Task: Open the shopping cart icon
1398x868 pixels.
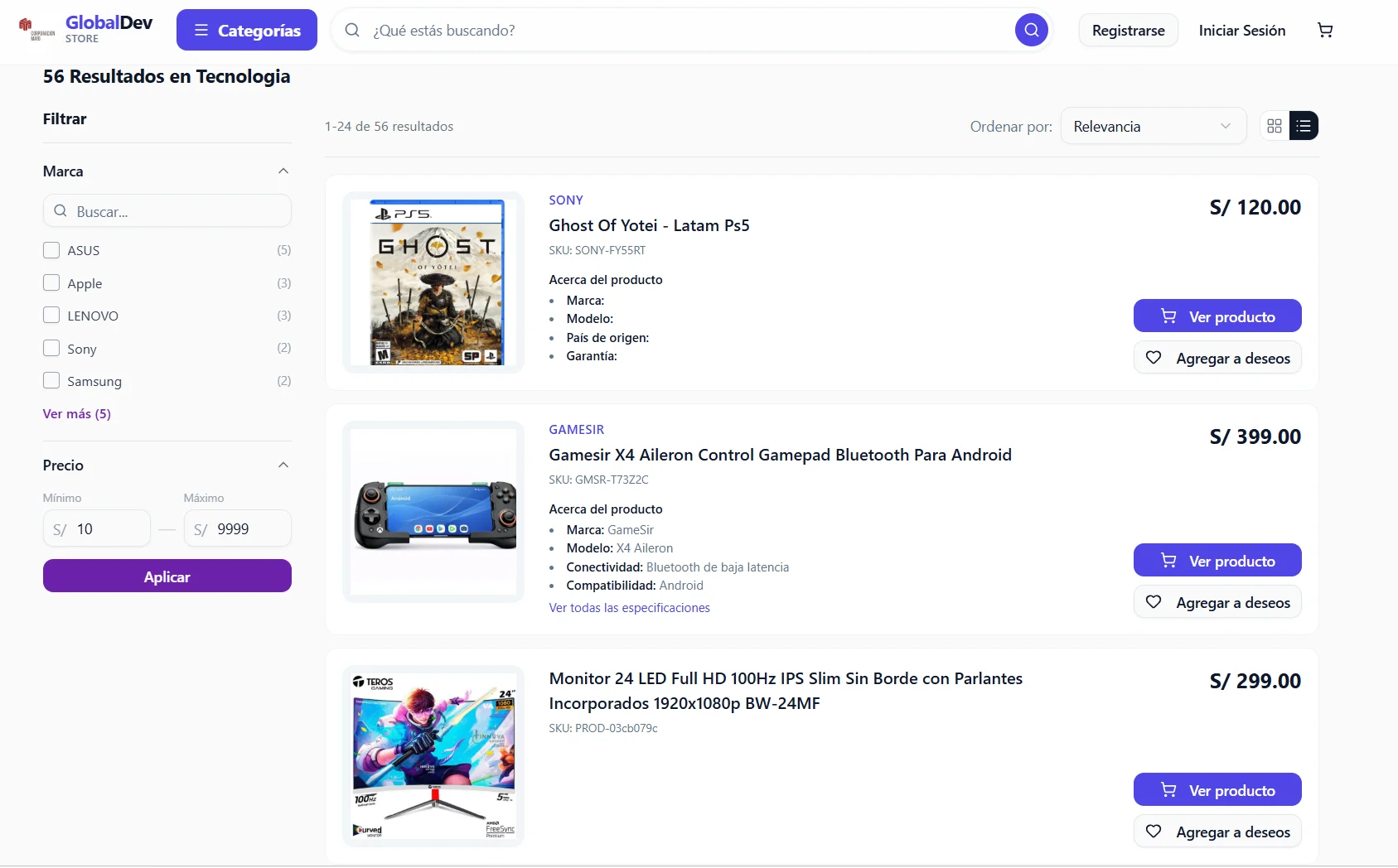Action: 1325,30
